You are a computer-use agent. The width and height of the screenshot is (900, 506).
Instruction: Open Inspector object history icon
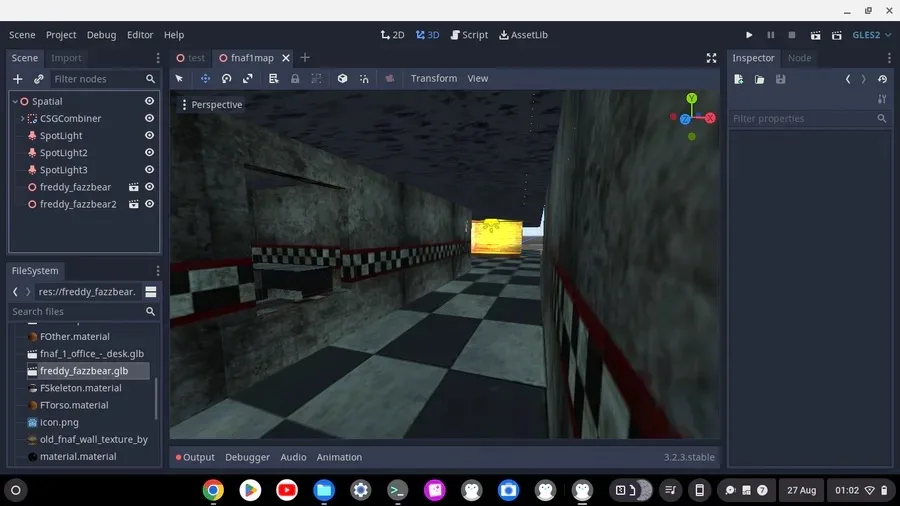pos(883,79)
